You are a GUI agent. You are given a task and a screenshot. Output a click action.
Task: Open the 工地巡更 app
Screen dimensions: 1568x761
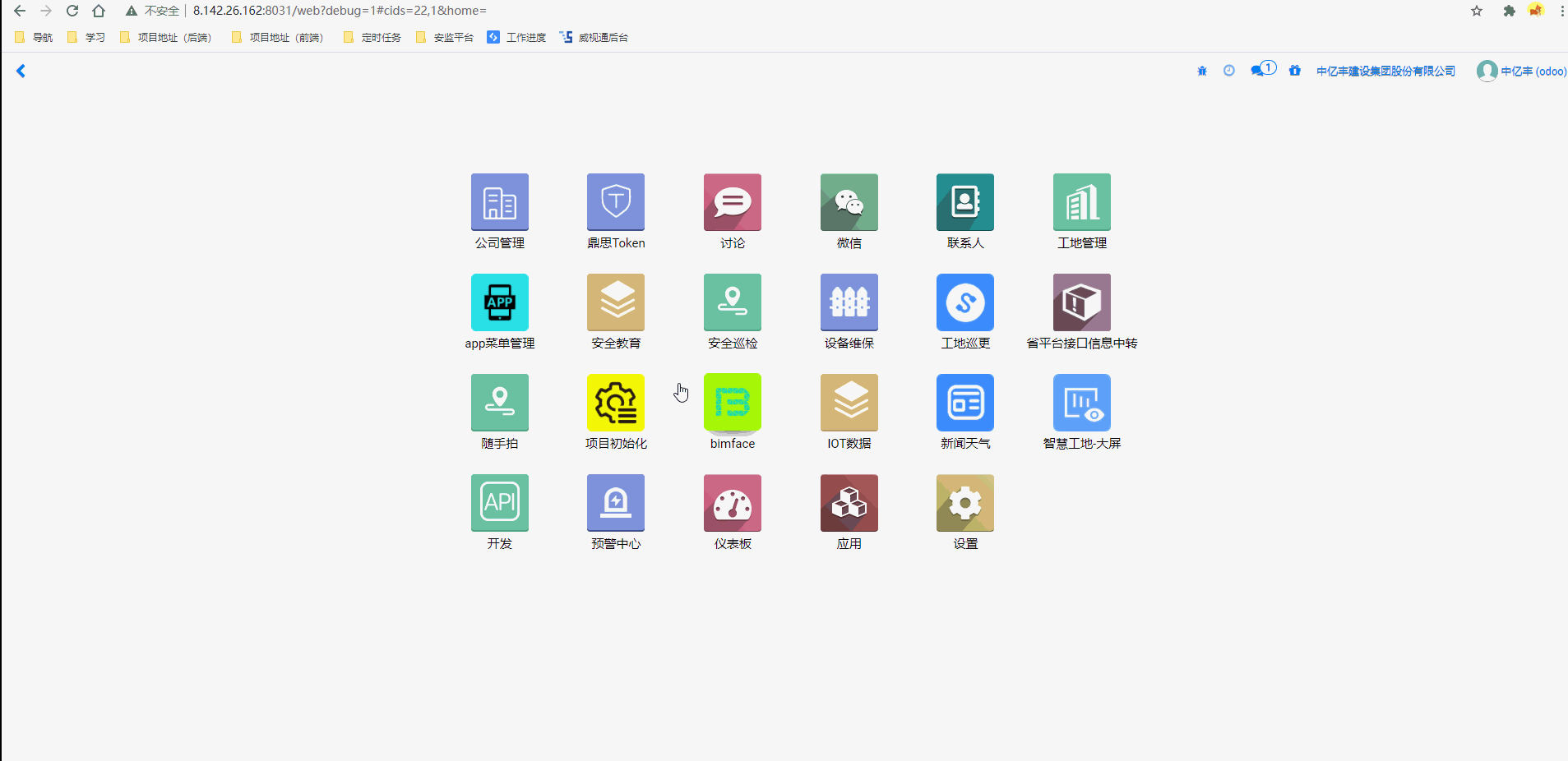coord(965,302)
